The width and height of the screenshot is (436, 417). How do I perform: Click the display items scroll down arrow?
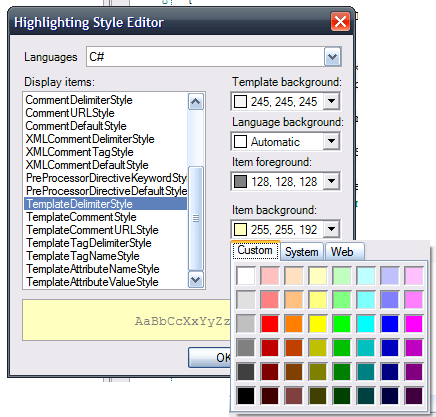point(196,280)
